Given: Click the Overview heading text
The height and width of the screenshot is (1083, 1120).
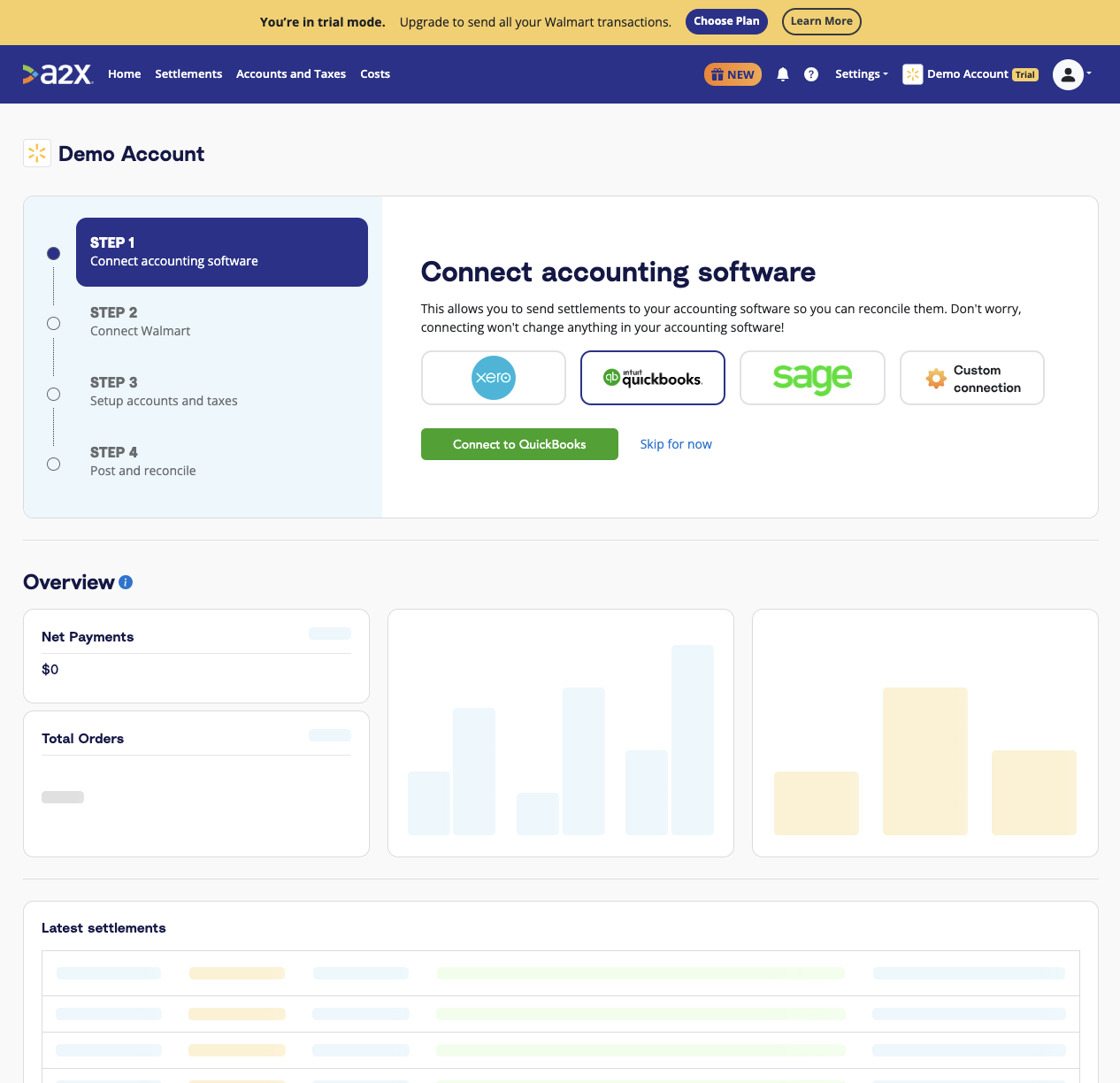Looking at the screenshot, I should point(69,582).
